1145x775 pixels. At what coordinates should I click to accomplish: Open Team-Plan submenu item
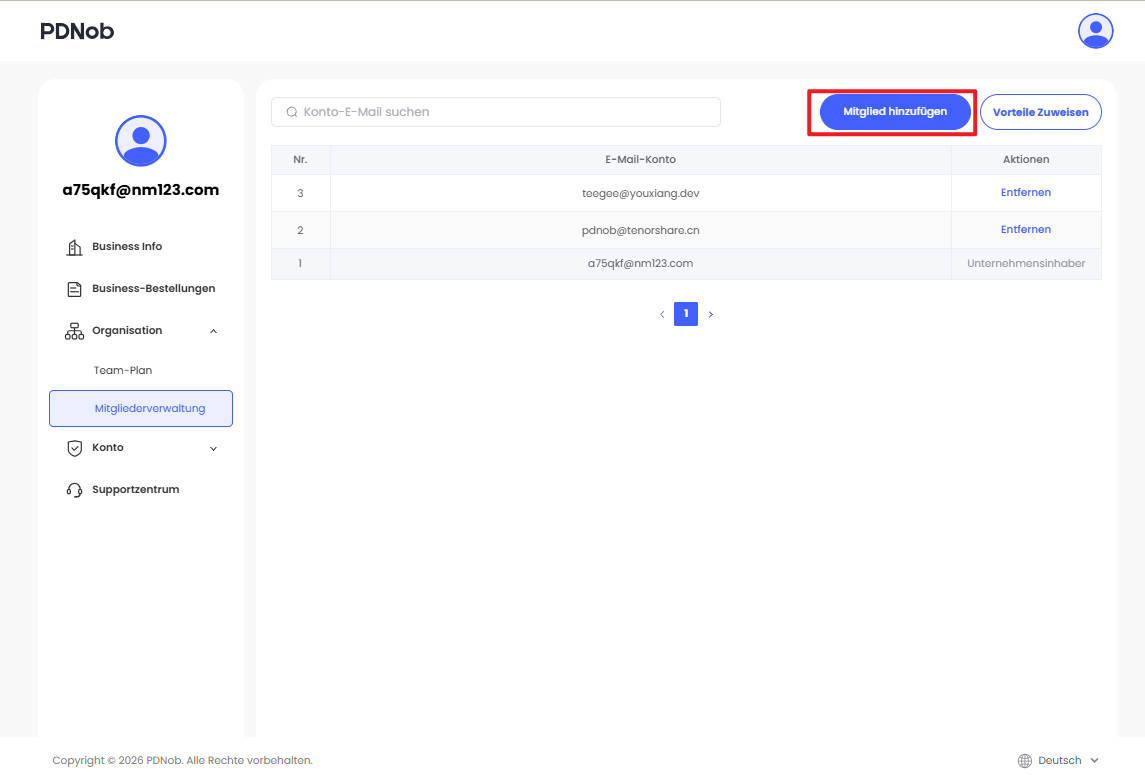tap(123, 370)
